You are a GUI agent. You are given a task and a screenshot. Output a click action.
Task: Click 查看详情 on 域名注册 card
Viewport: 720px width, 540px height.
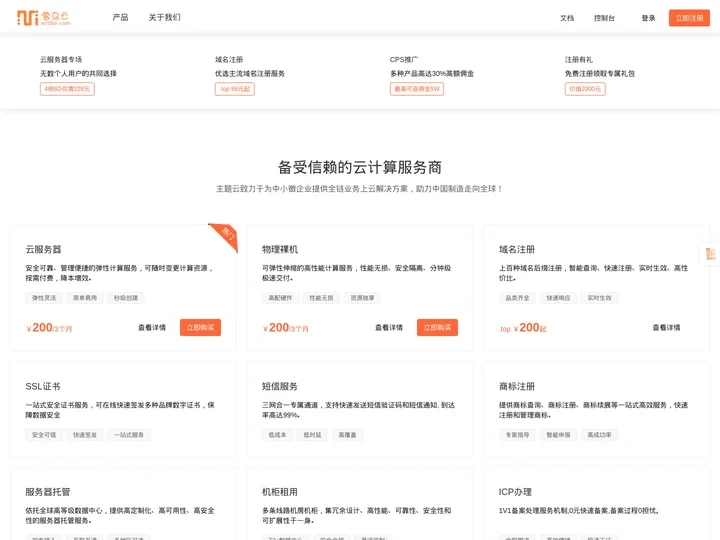[666, 327]
